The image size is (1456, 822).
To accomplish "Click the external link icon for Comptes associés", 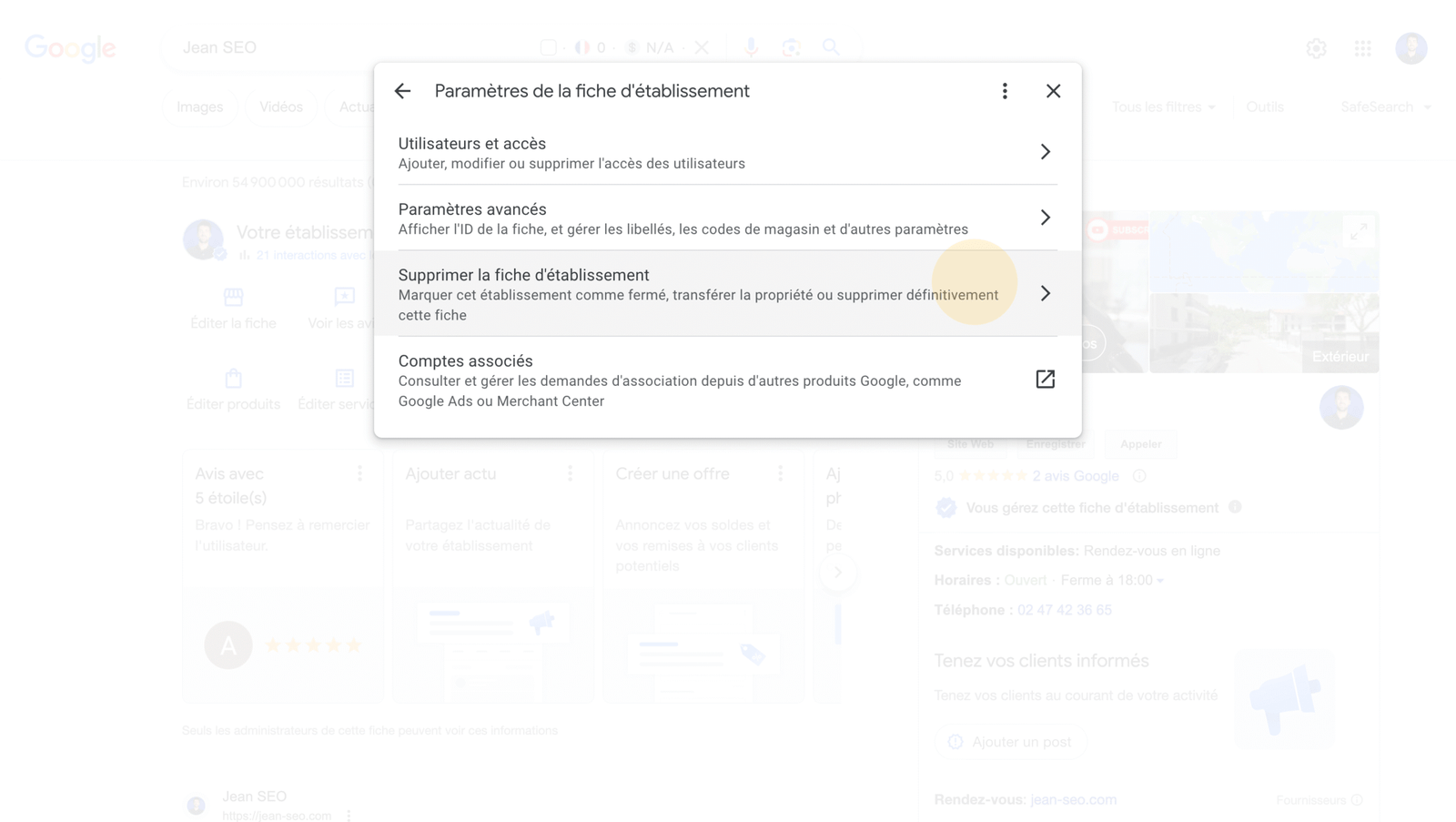I will 1045,379.
